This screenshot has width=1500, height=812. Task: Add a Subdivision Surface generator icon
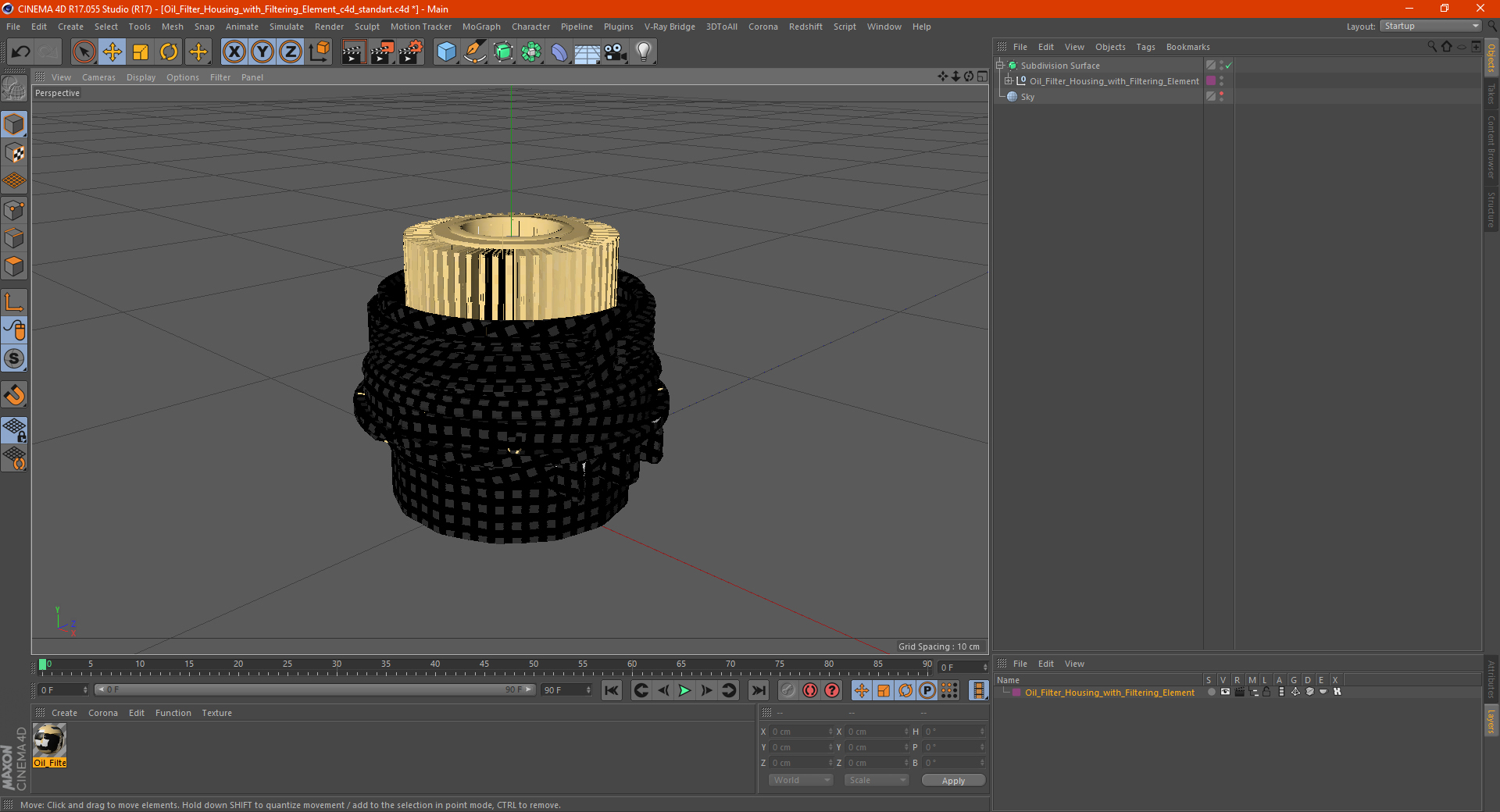click(x=504, y=52)
